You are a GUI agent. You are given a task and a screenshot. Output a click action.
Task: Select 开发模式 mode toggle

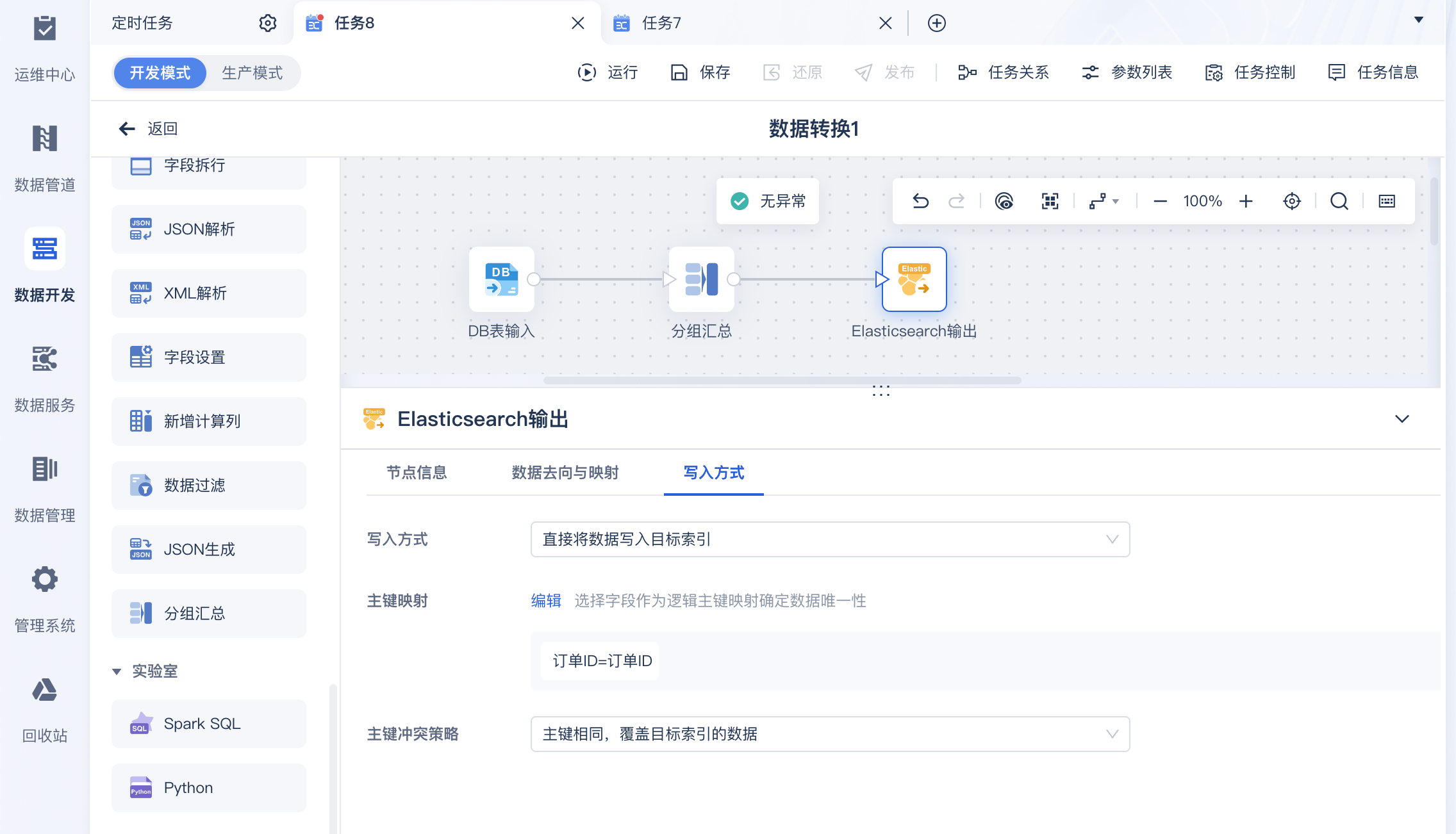(160, 73)
